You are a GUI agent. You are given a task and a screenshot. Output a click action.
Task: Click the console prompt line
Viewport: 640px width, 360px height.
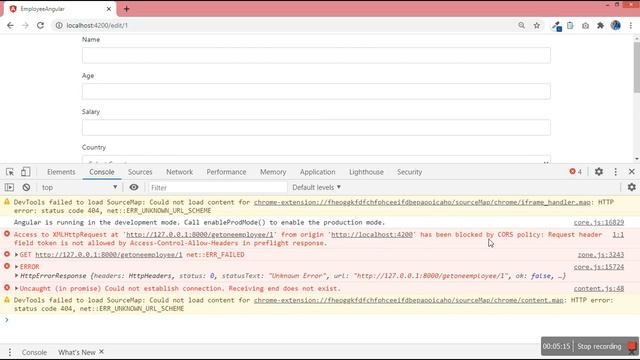[x=320, y=320]
